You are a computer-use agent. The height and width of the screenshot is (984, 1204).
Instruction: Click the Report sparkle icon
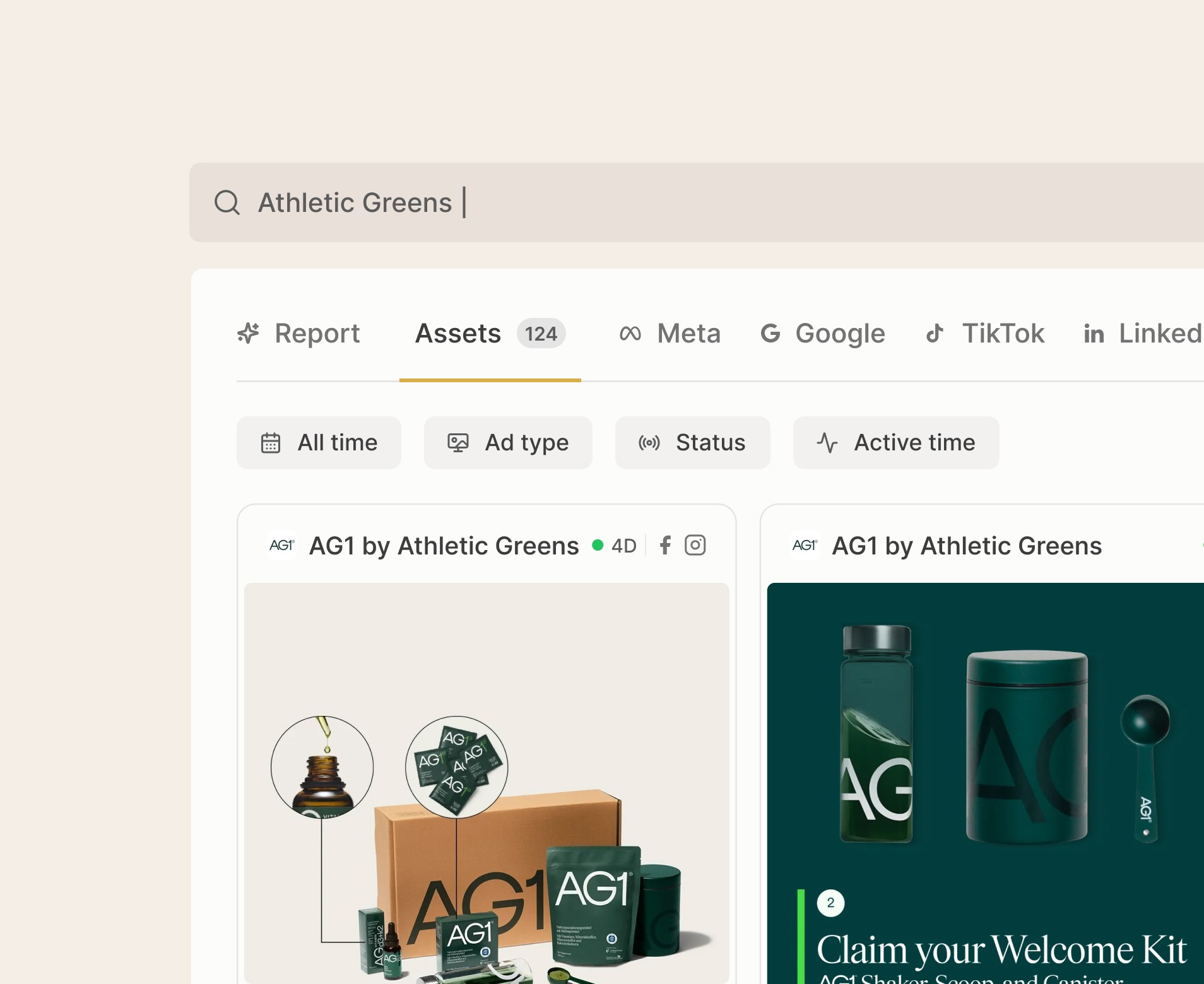pos(249,333)
